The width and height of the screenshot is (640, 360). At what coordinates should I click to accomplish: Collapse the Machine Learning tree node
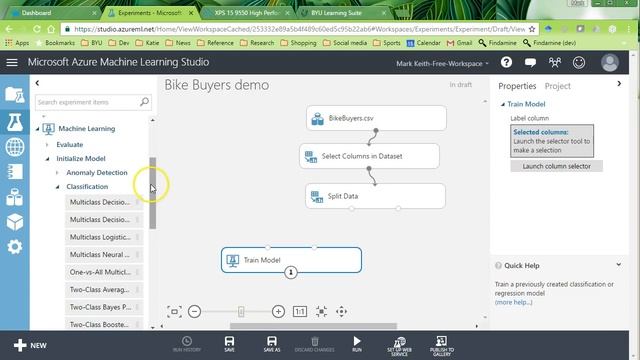coord(38,129)
